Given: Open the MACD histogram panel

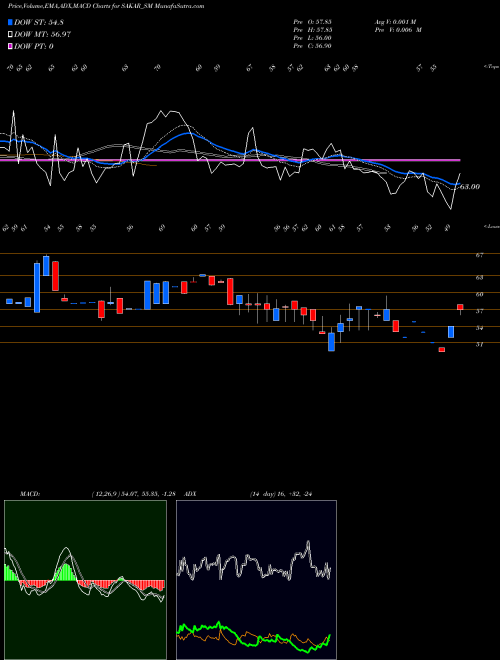Looking at the screenshot, I should 85,580.
